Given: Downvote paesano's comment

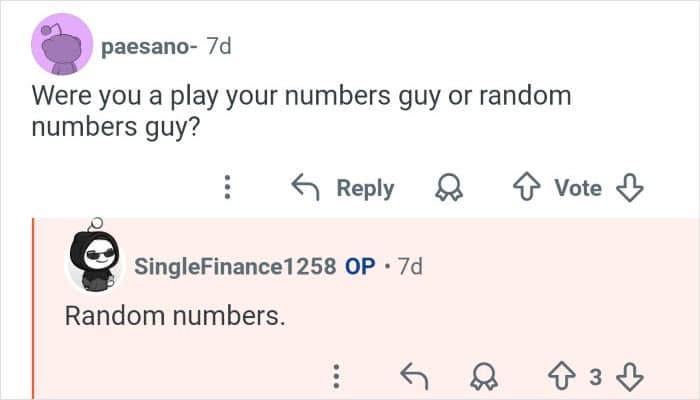Looking at the screenshot, I should coord(630,188).
